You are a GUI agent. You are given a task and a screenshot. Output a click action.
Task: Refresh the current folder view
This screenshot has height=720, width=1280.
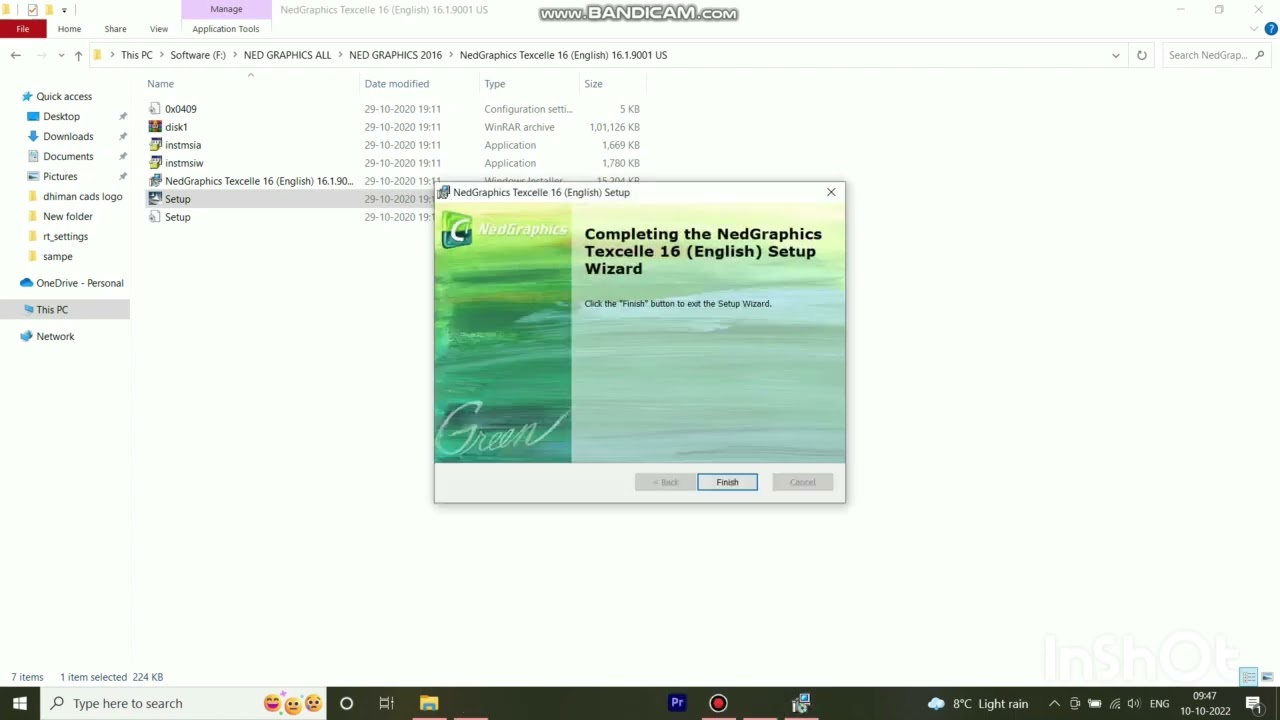1141,55
